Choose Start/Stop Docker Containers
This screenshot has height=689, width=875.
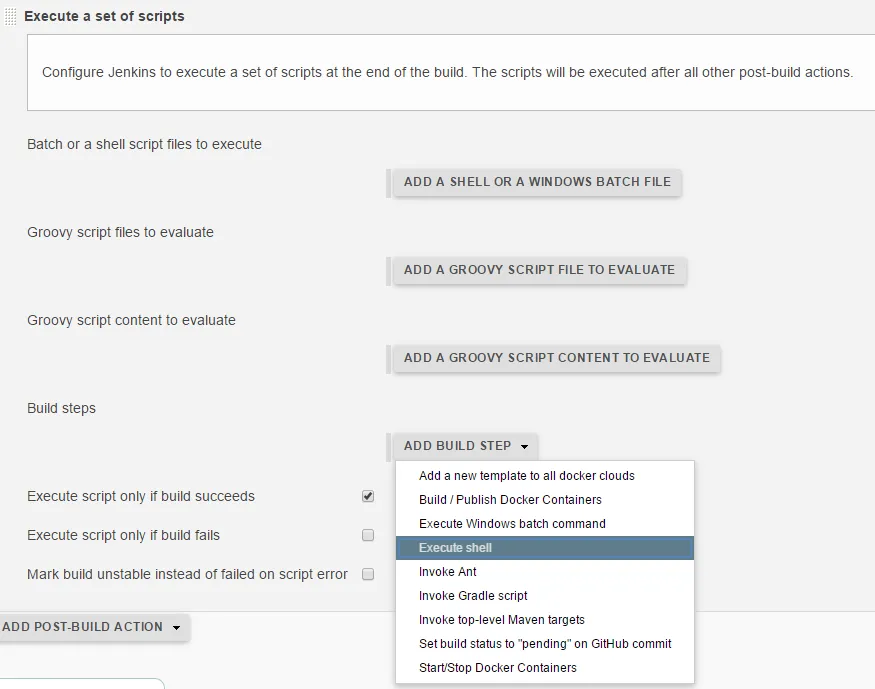click(x=497, y=668)
